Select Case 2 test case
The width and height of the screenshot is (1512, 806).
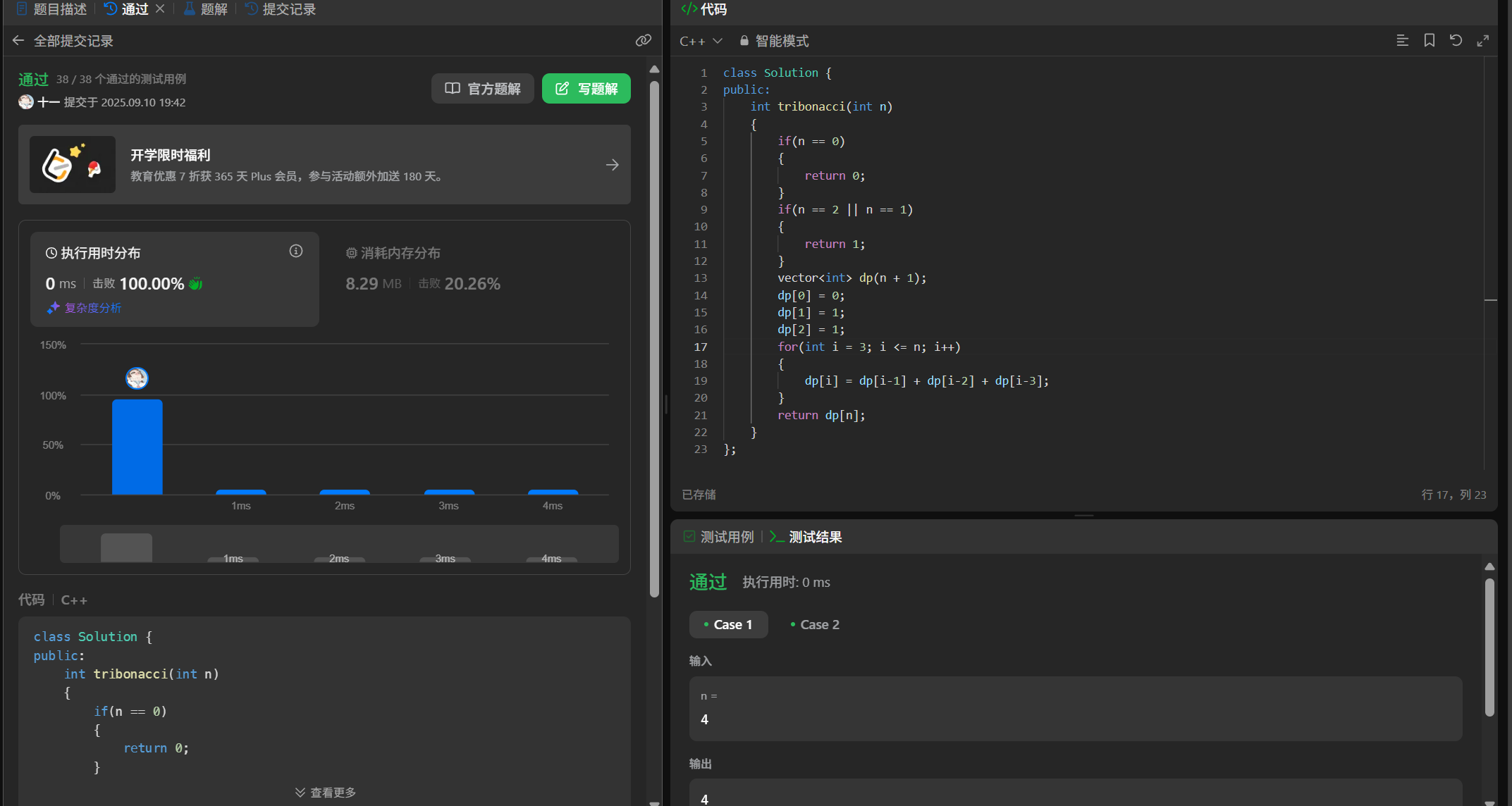coord(815,624)
